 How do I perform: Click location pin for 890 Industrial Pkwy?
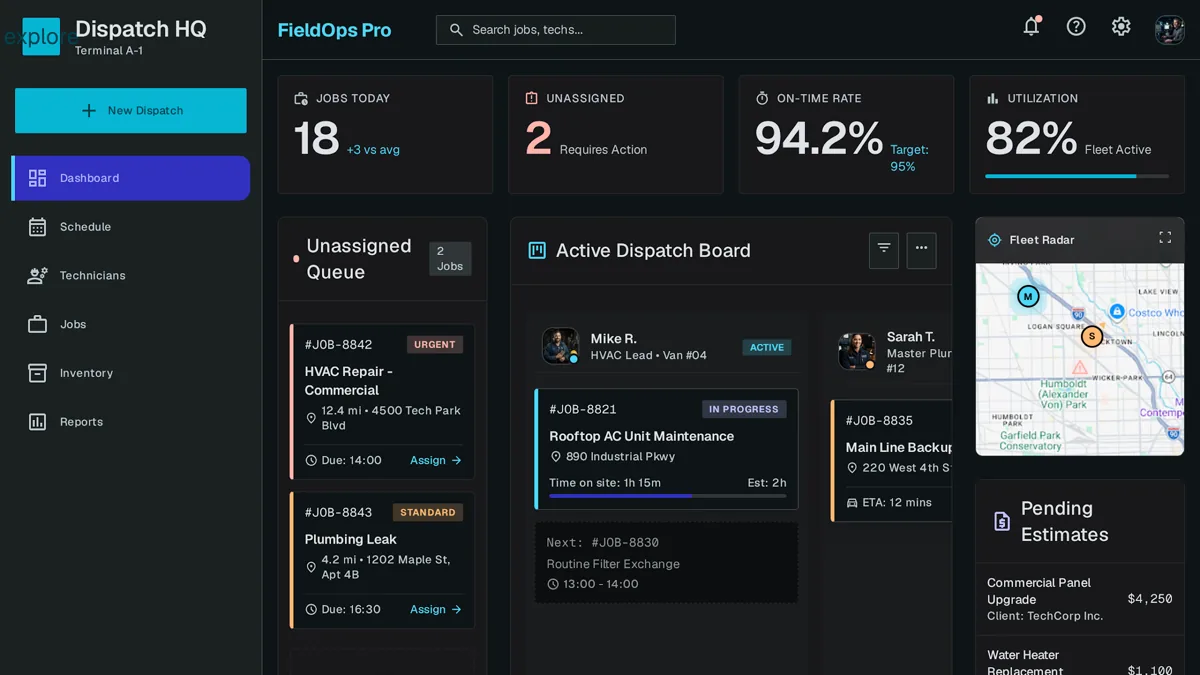pos(556,456)
